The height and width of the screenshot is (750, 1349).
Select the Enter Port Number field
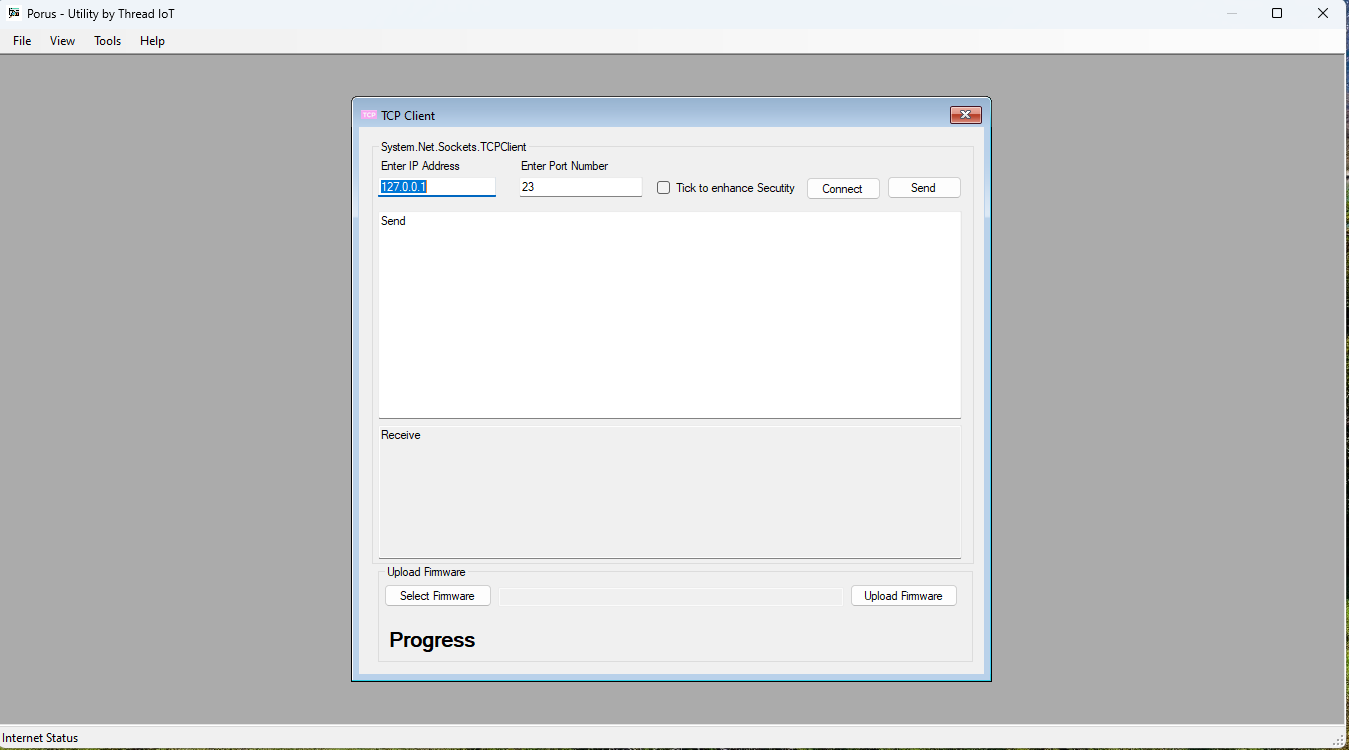coord(580,186)
